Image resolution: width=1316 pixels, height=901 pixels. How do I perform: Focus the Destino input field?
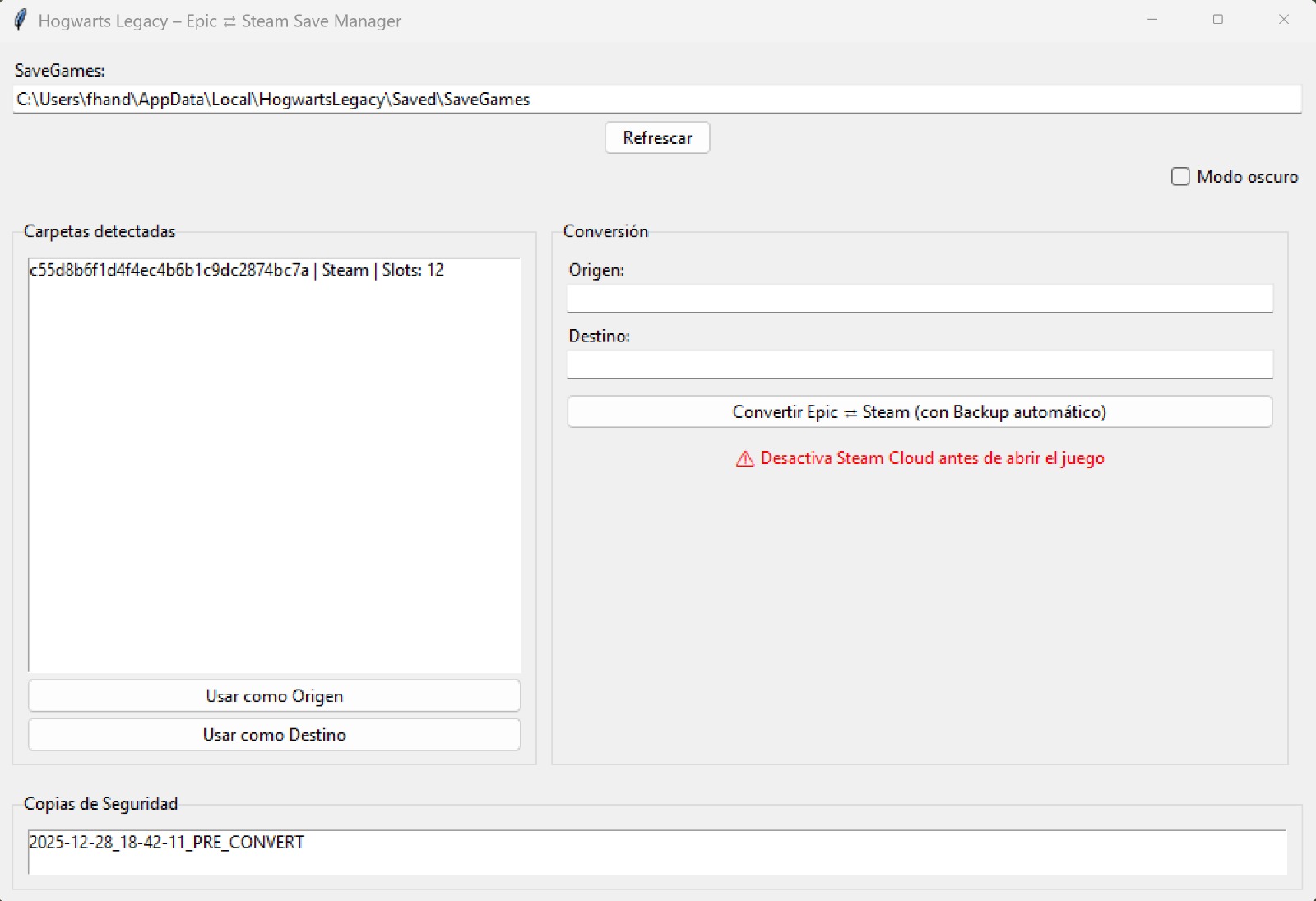pos(920,364)
